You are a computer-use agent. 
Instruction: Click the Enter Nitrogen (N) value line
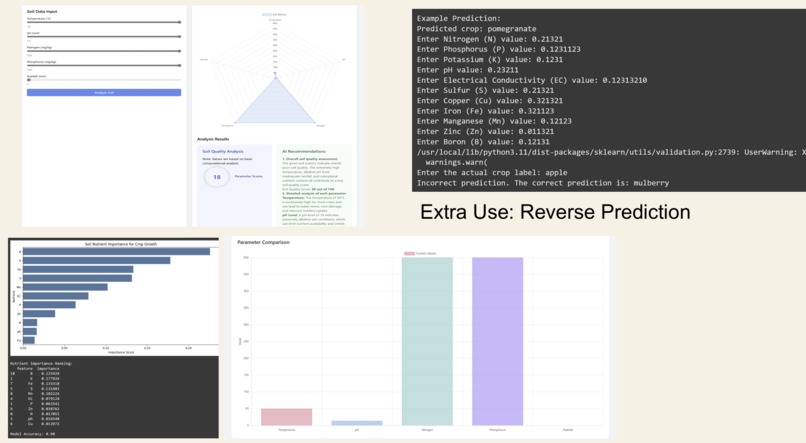pyautogui.click(x=490, y=39)
